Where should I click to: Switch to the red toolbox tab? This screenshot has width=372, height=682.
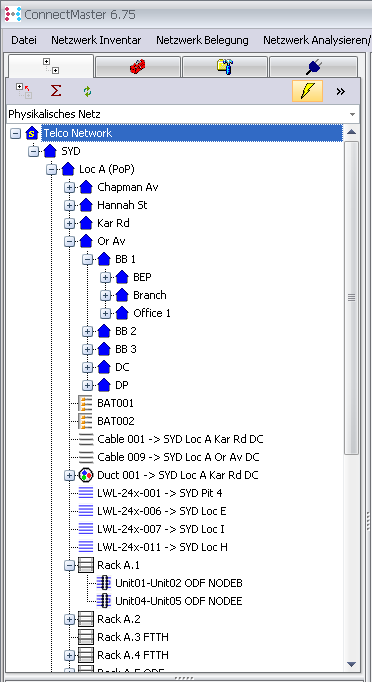tap(137, 67)
